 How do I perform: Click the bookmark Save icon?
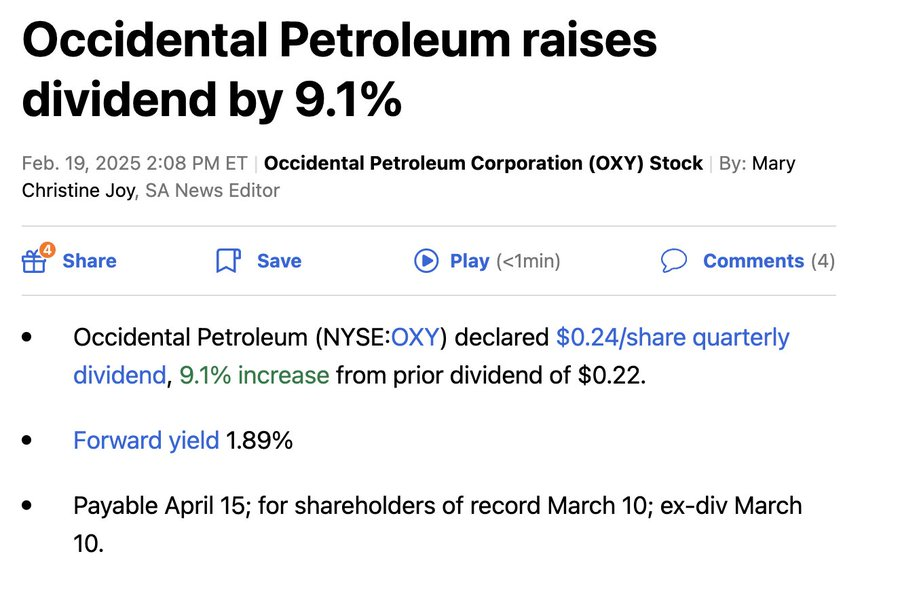click(x=228, y=261)
